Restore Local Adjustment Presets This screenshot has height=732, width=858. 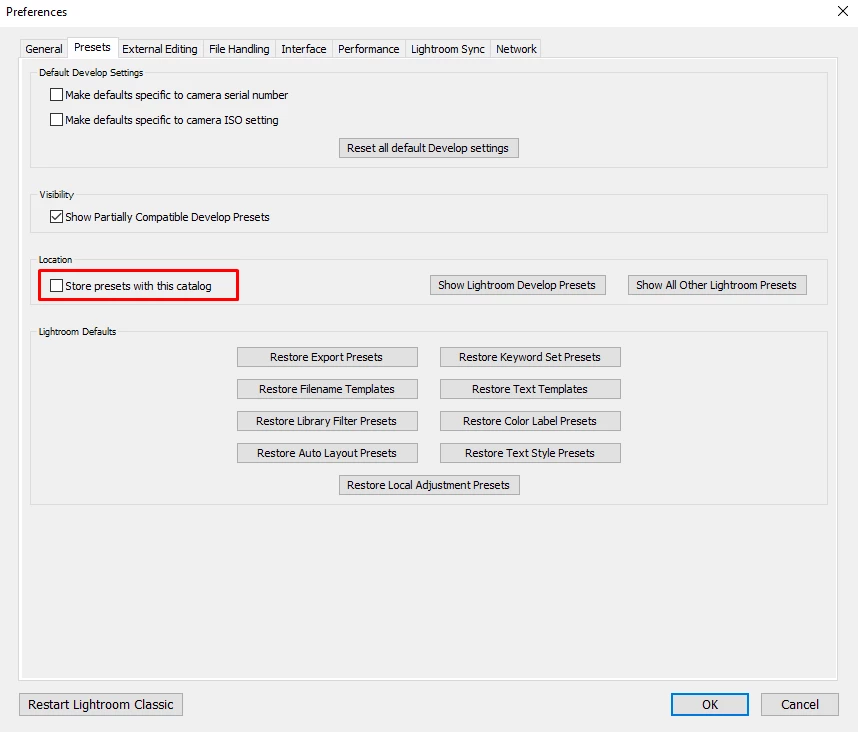(428, 485)
